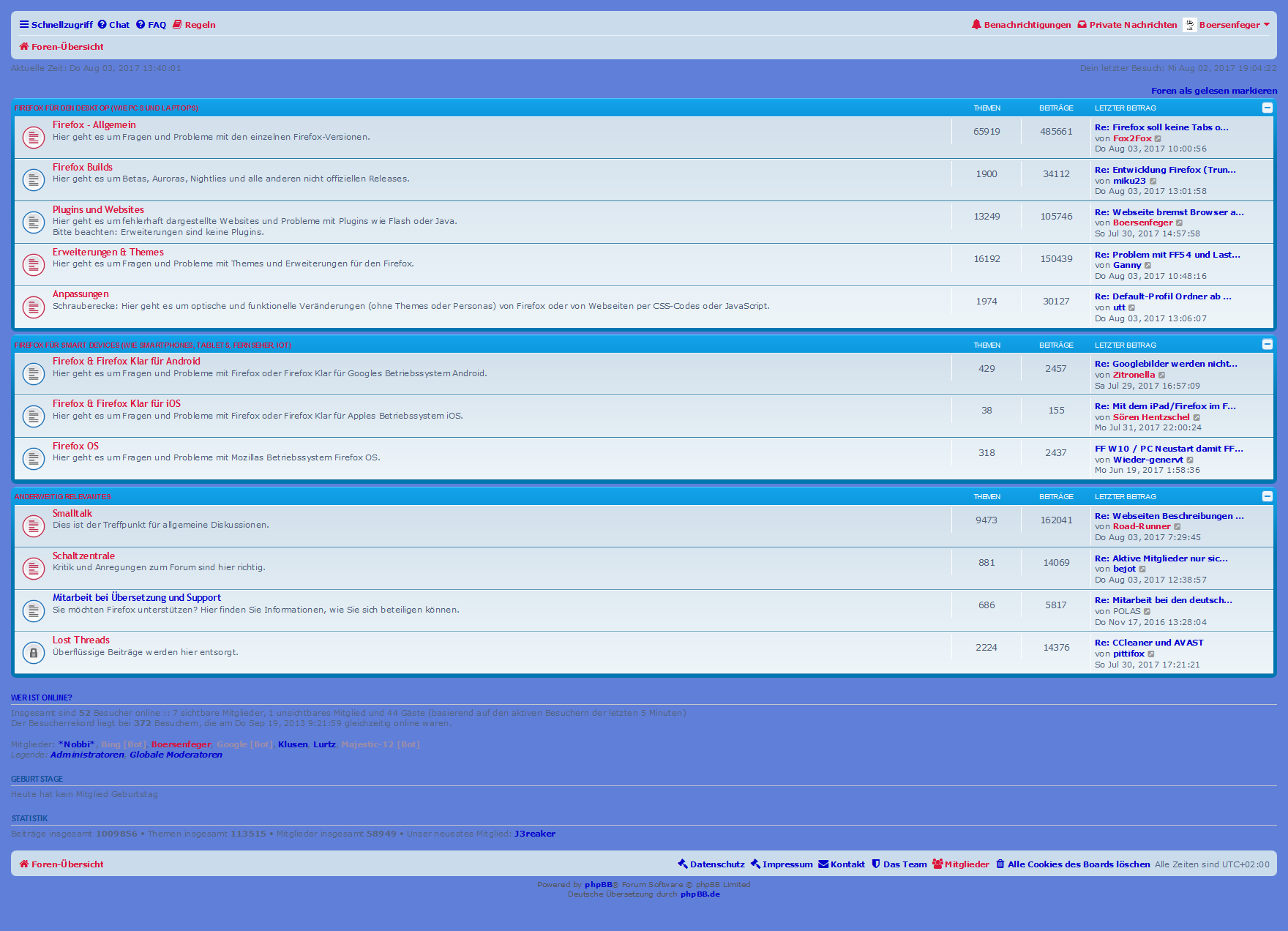1288x931 pixels.
Task: Collapse the Firefox für Smart Devices category
Action: click(x=1268, y=345)
